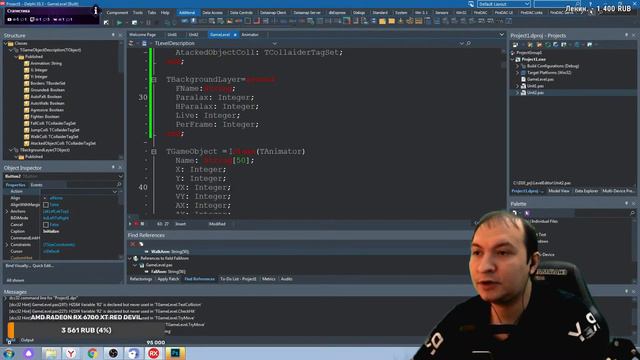Screen dimensions: 640x360
Task: Select the JumpColl field in Structure tree
Action: pos(55,130)
